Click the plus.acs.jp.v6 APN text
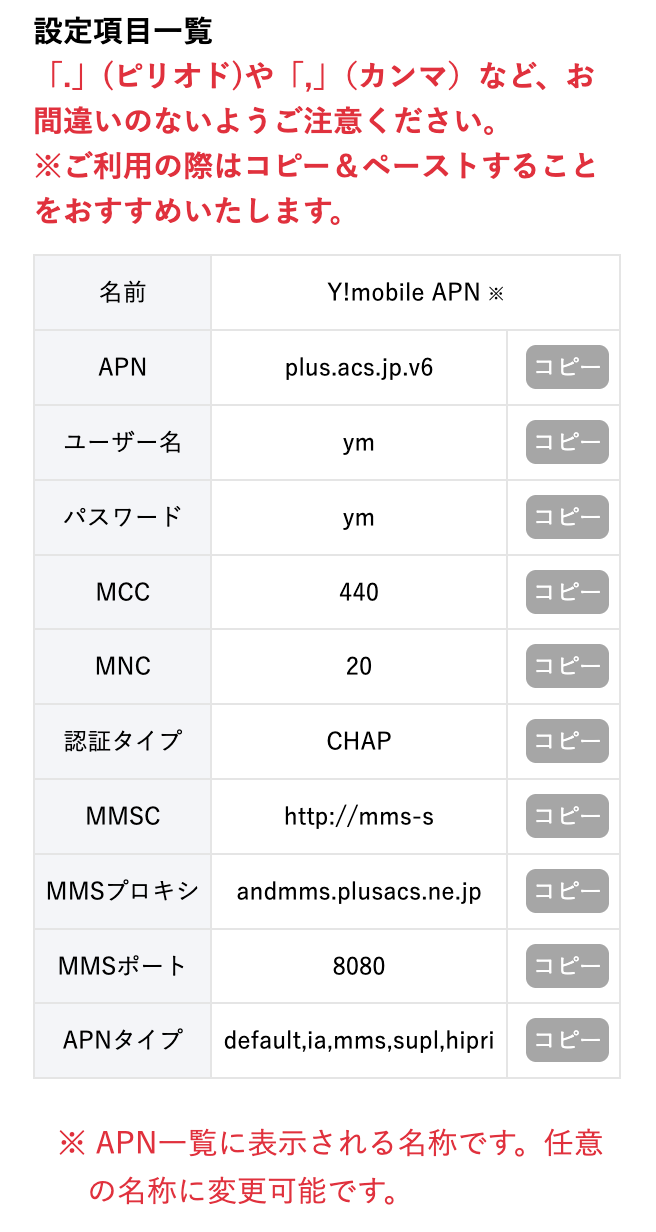 click(x=359, y=368)
